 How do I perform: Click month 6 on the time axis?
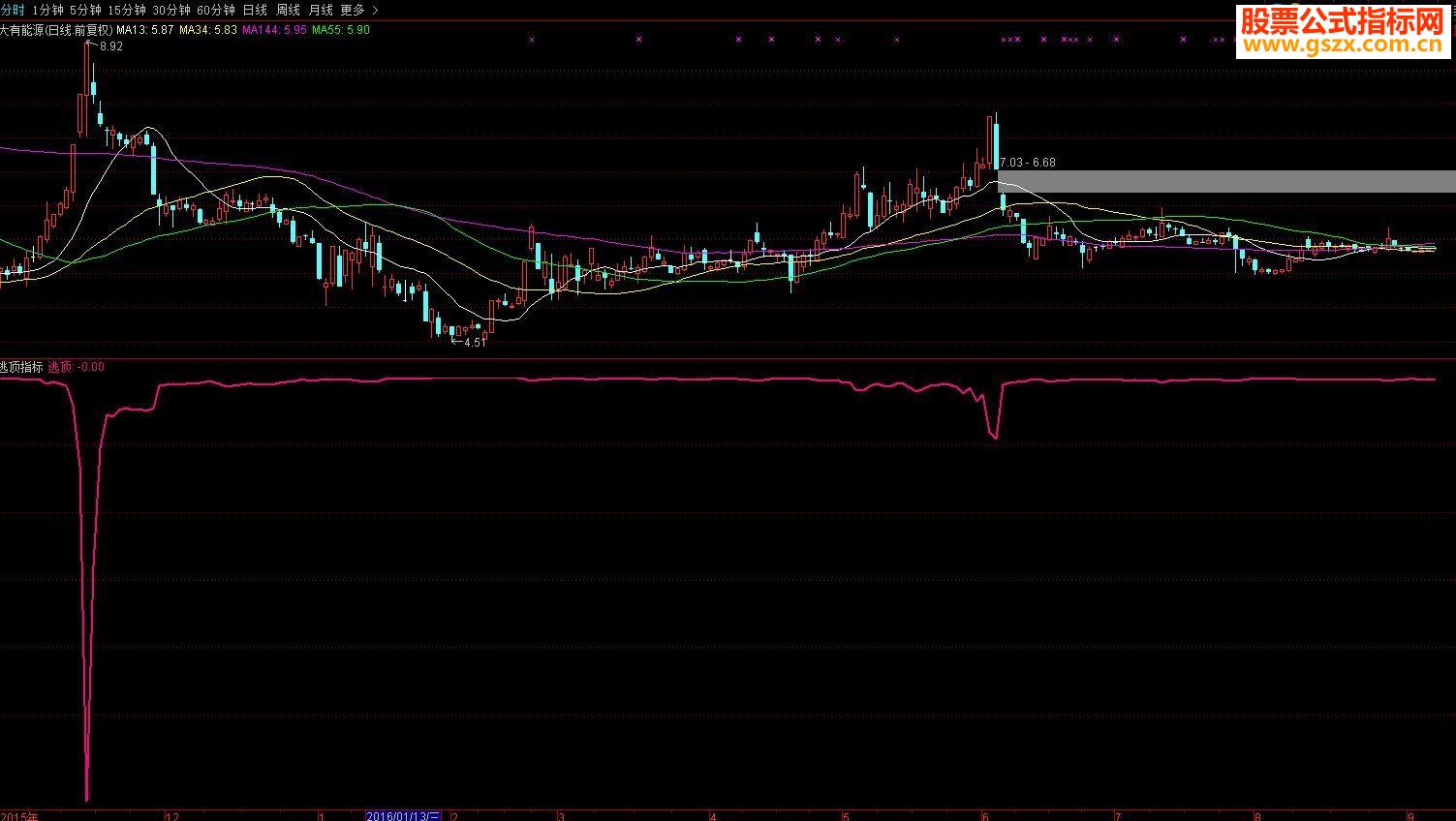986,816
